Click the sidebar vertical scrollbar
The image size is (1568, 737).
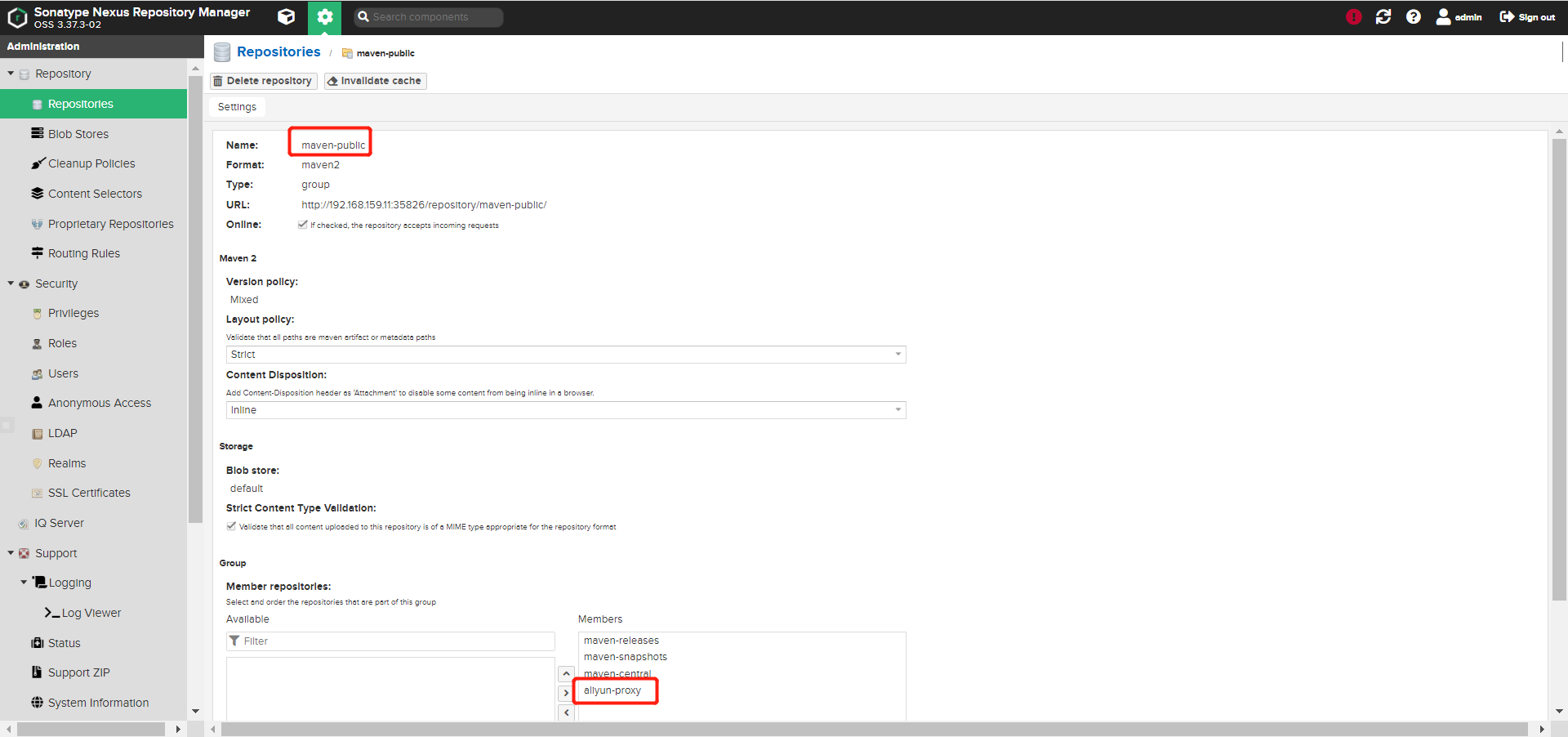(x=195, y=299)
